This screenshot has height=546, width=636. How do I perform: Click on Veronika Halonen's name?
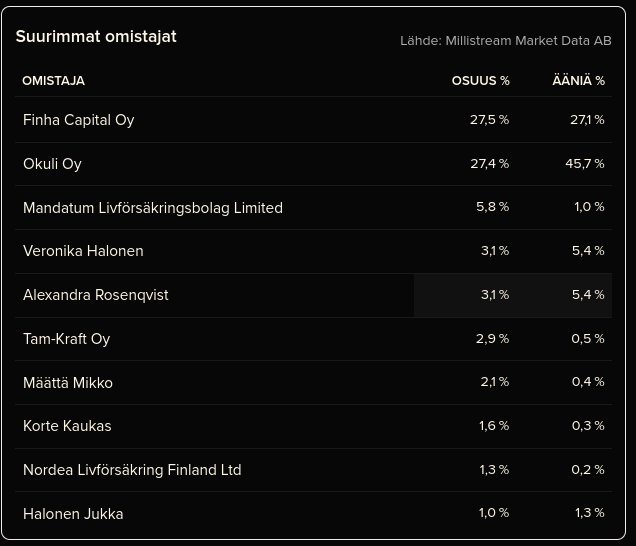[83, 251]
